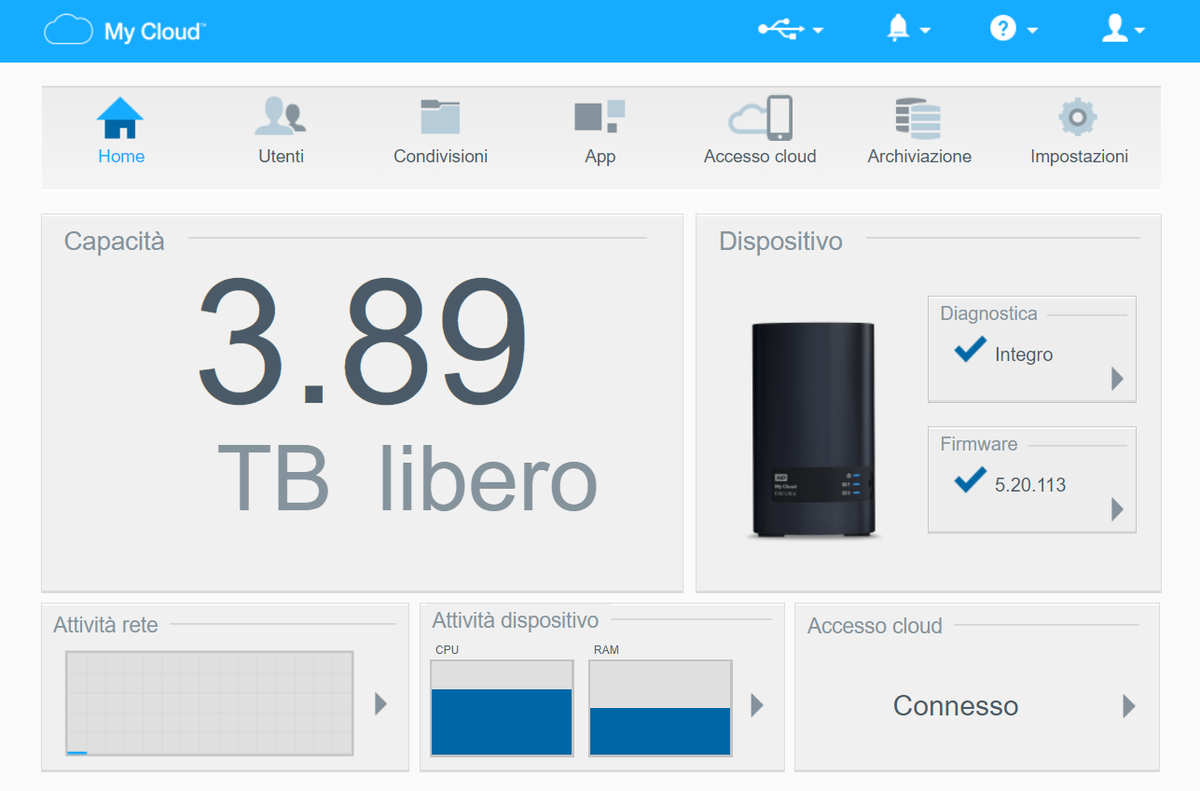The height and width of the screenshot is (791, 1200).
Task: Open the App section icon
Action: (600, 116)
